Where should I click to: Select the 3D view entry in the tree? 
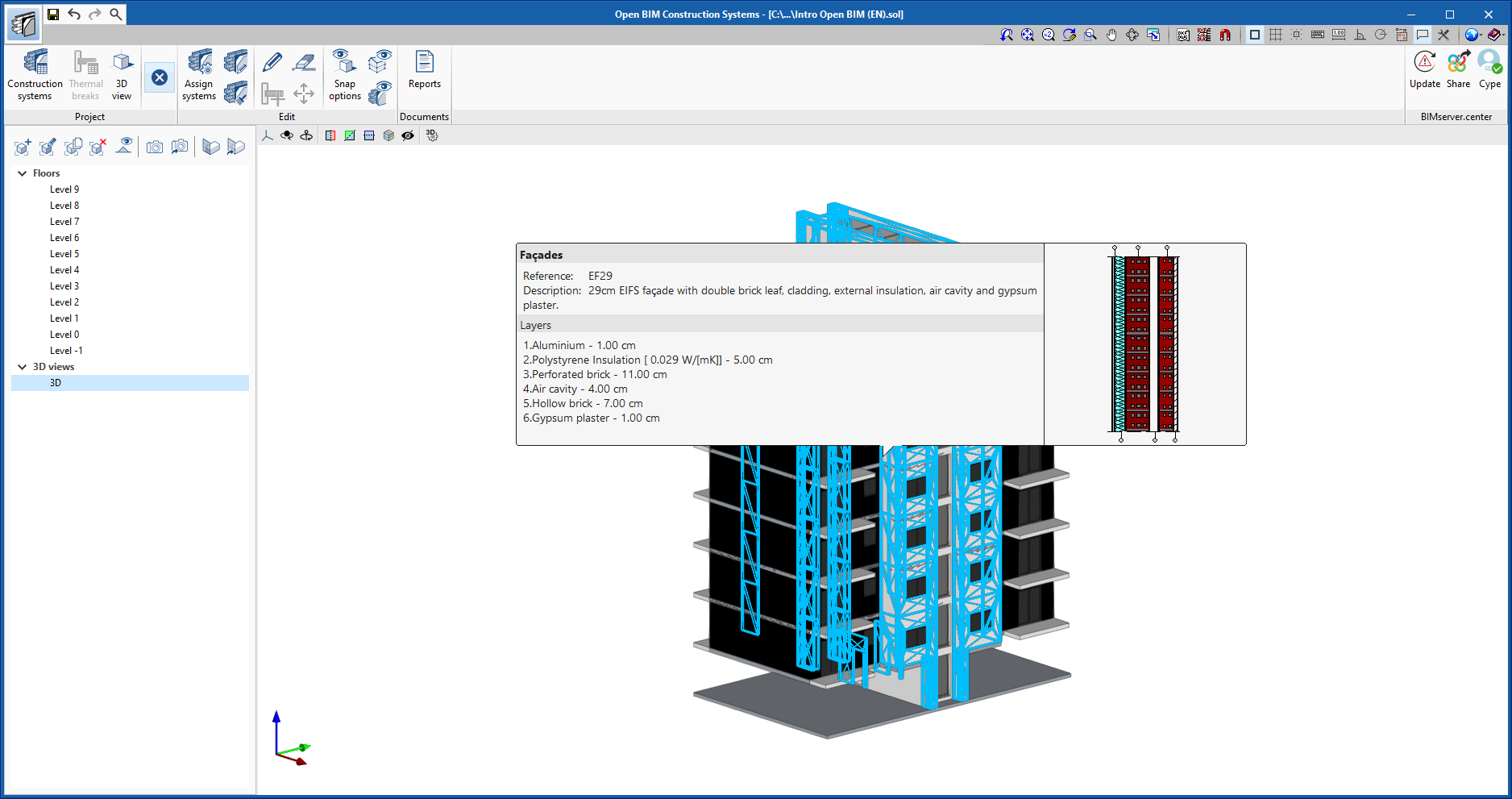click(x=131, y=383)
